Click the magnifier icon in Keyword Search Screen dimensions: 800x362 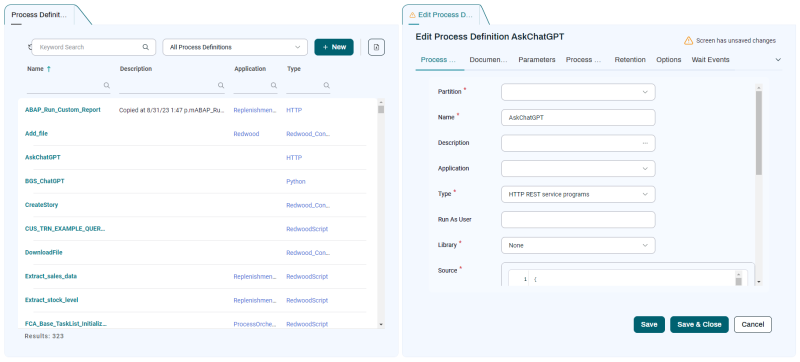click(x=145, y=47)
